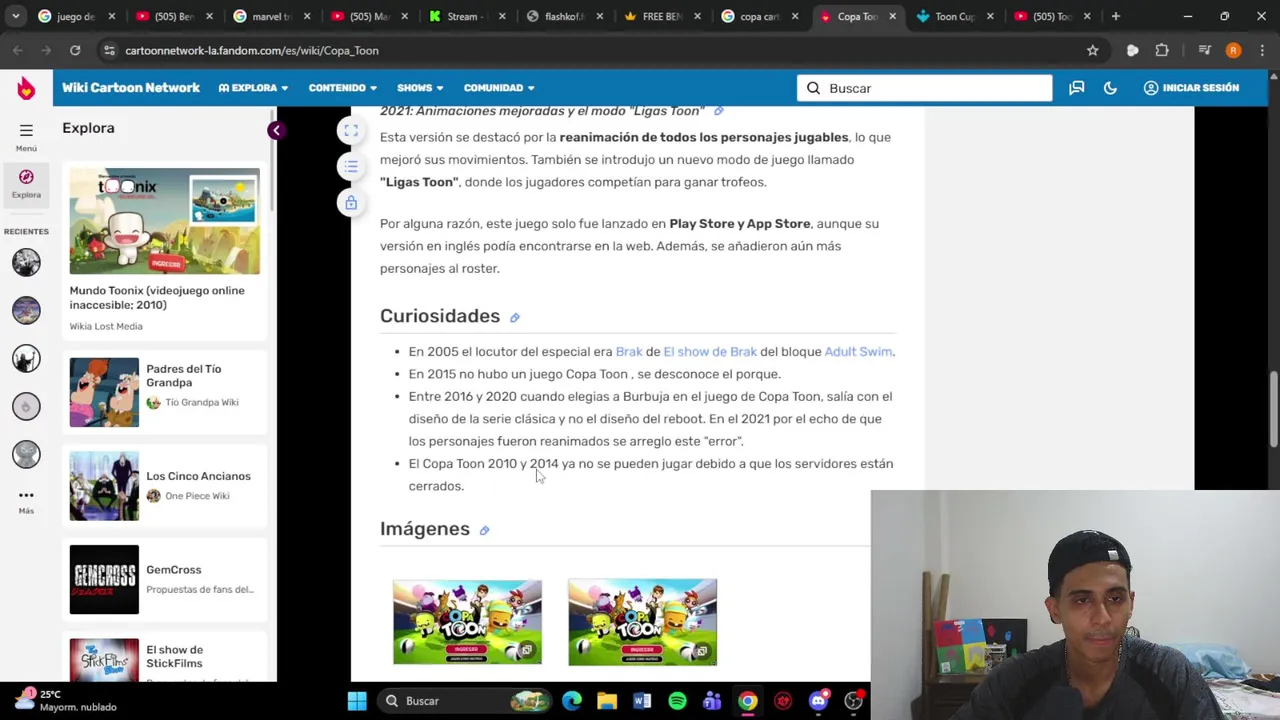Open Microsoft Edge from taskbar

572,701
